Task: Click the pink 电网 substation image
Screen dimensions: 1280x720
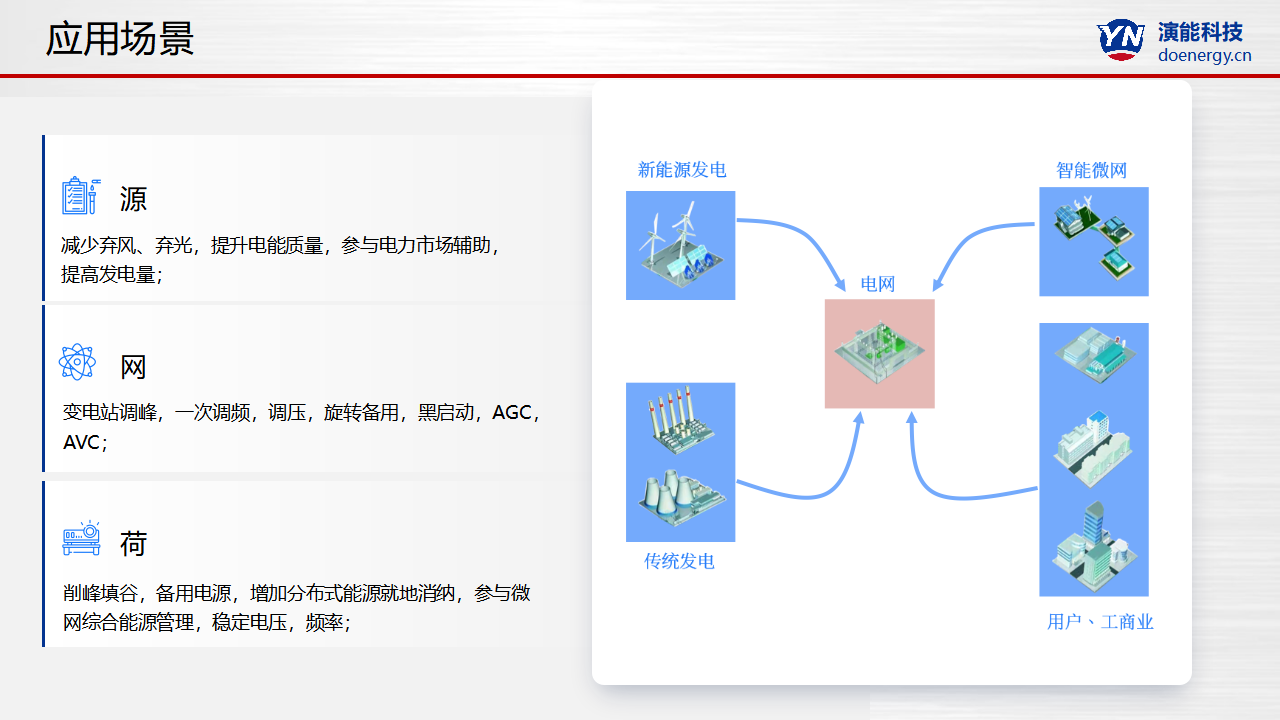Action: (879, 353)
